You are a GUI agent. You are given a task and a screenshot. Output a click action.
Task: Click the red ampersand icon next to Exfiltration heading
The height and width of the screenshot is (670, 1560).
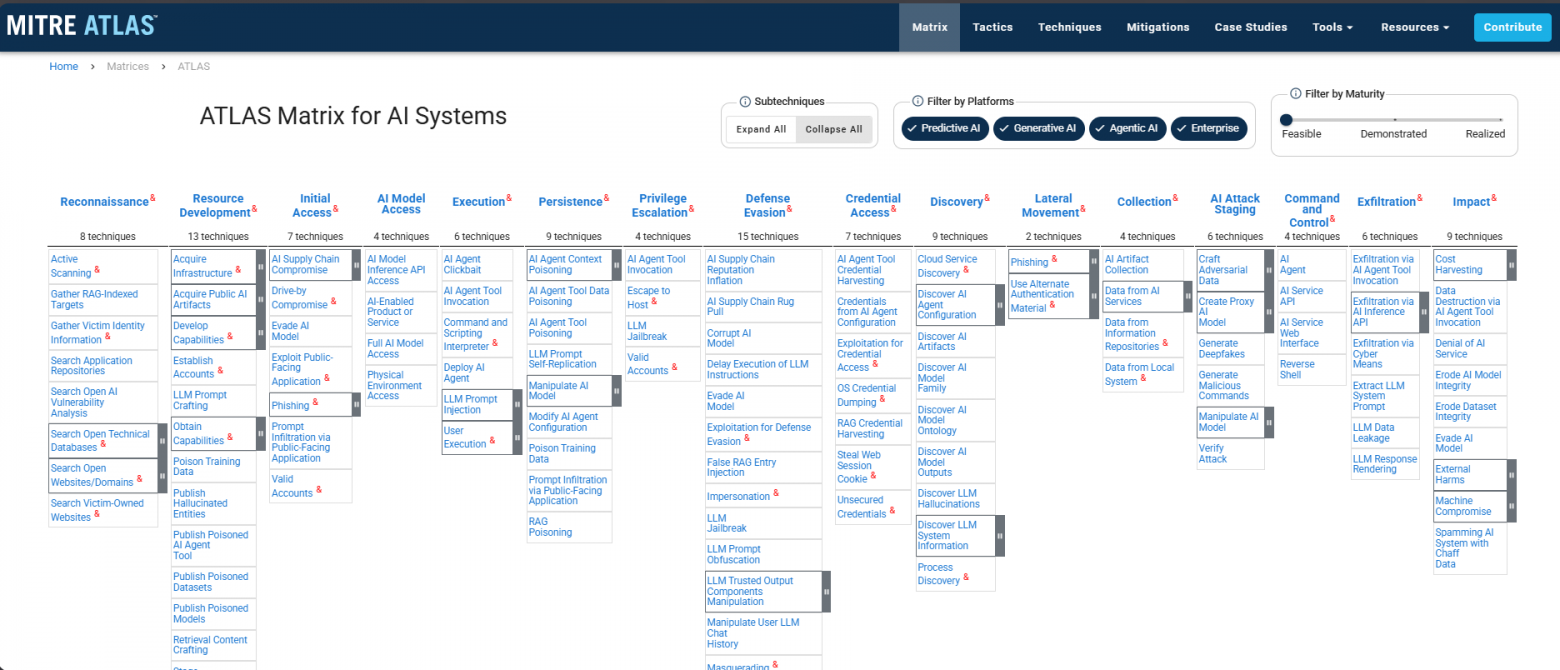tap(1420, 198)
